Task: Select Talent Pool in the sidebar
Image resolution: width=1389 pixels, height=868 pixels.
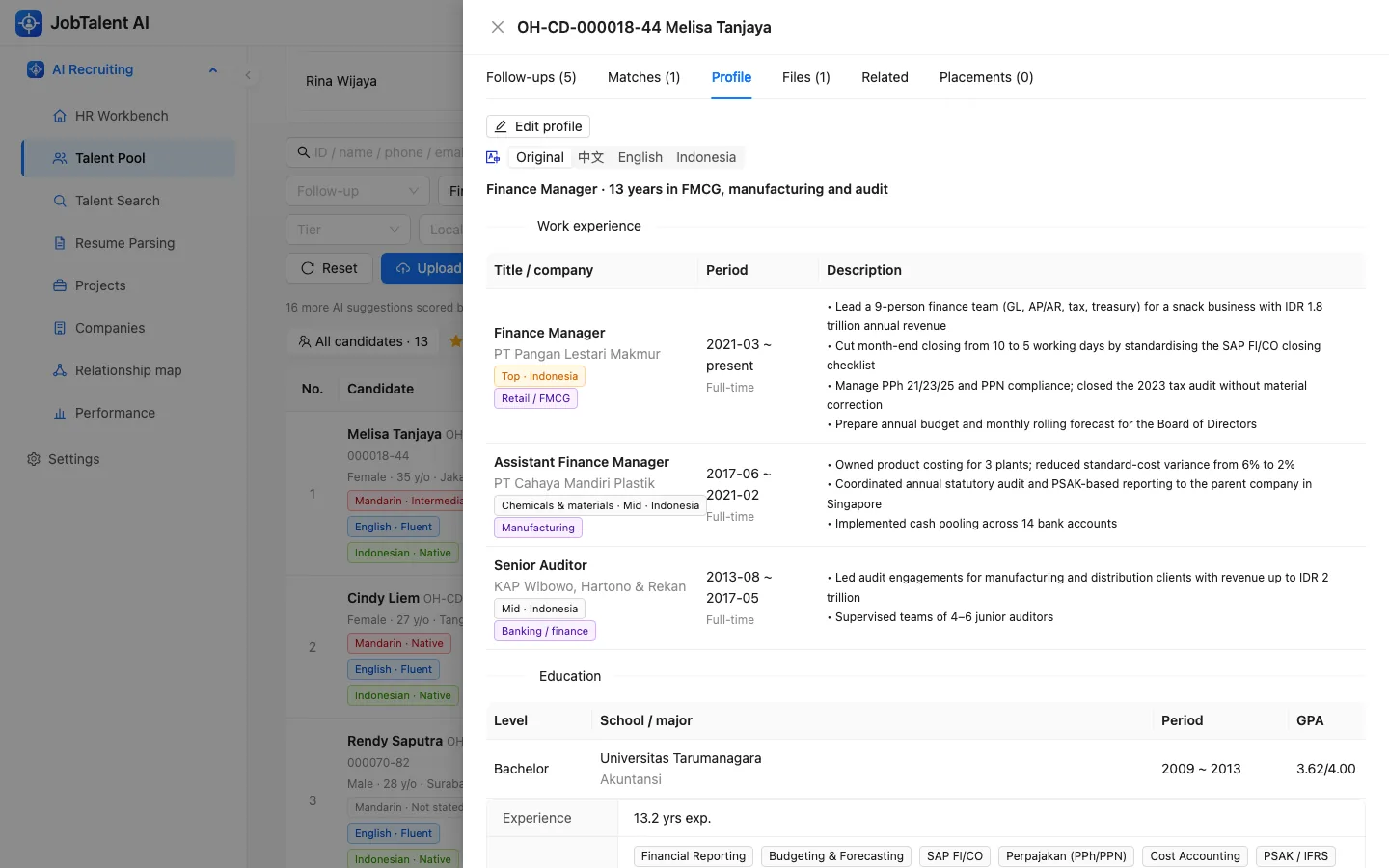Action: pos(128,158)
